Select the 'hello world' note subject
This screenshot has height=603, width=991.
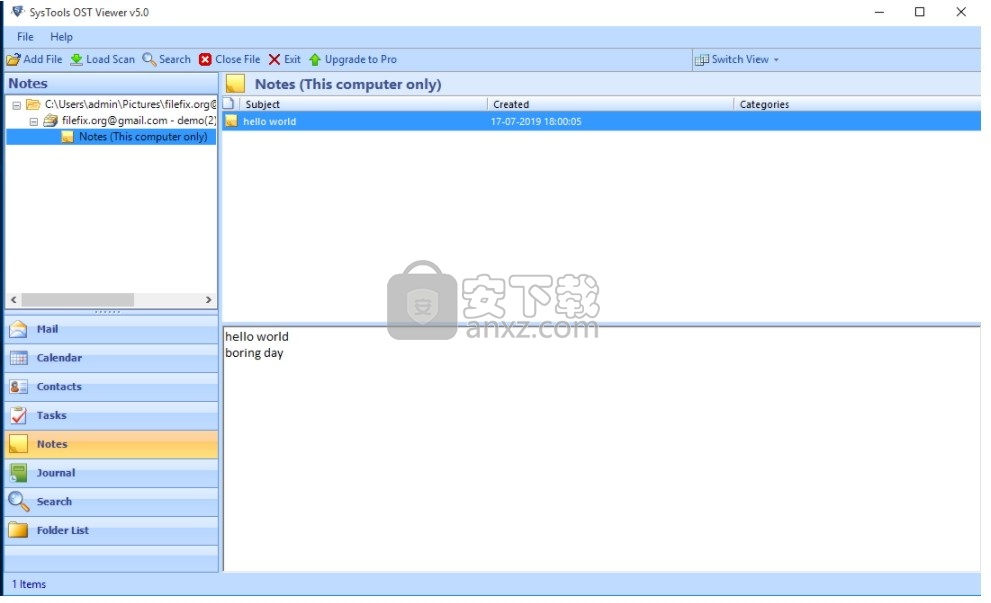pos(270,121)
